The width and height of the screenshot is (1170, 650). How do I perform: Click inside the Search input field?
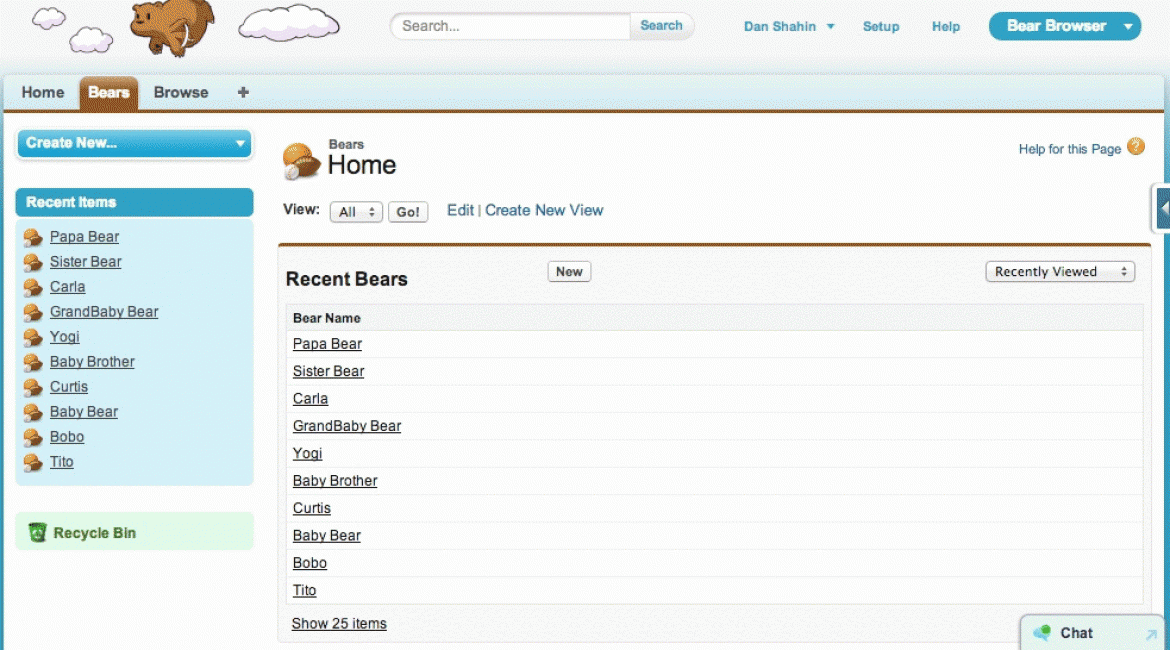pos(511,26)
